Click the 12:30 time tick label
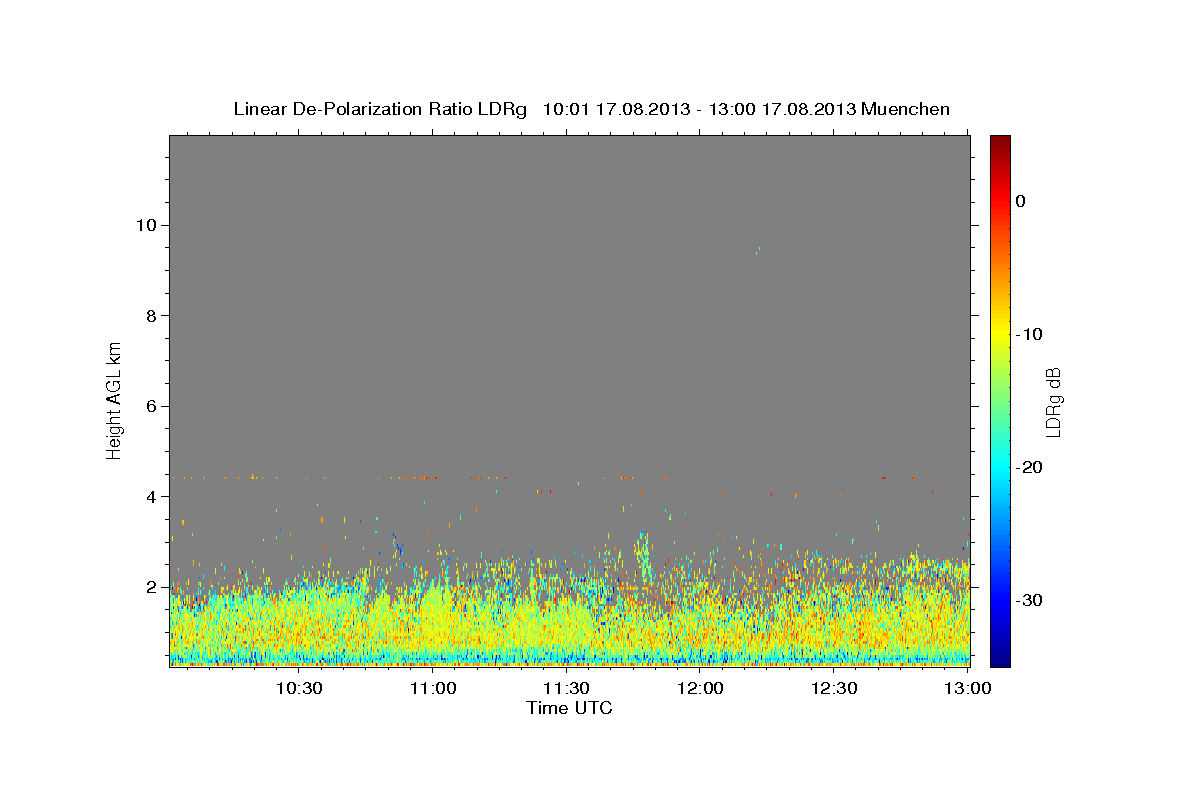The image size is (1200, 800). [x=835, y=688]
